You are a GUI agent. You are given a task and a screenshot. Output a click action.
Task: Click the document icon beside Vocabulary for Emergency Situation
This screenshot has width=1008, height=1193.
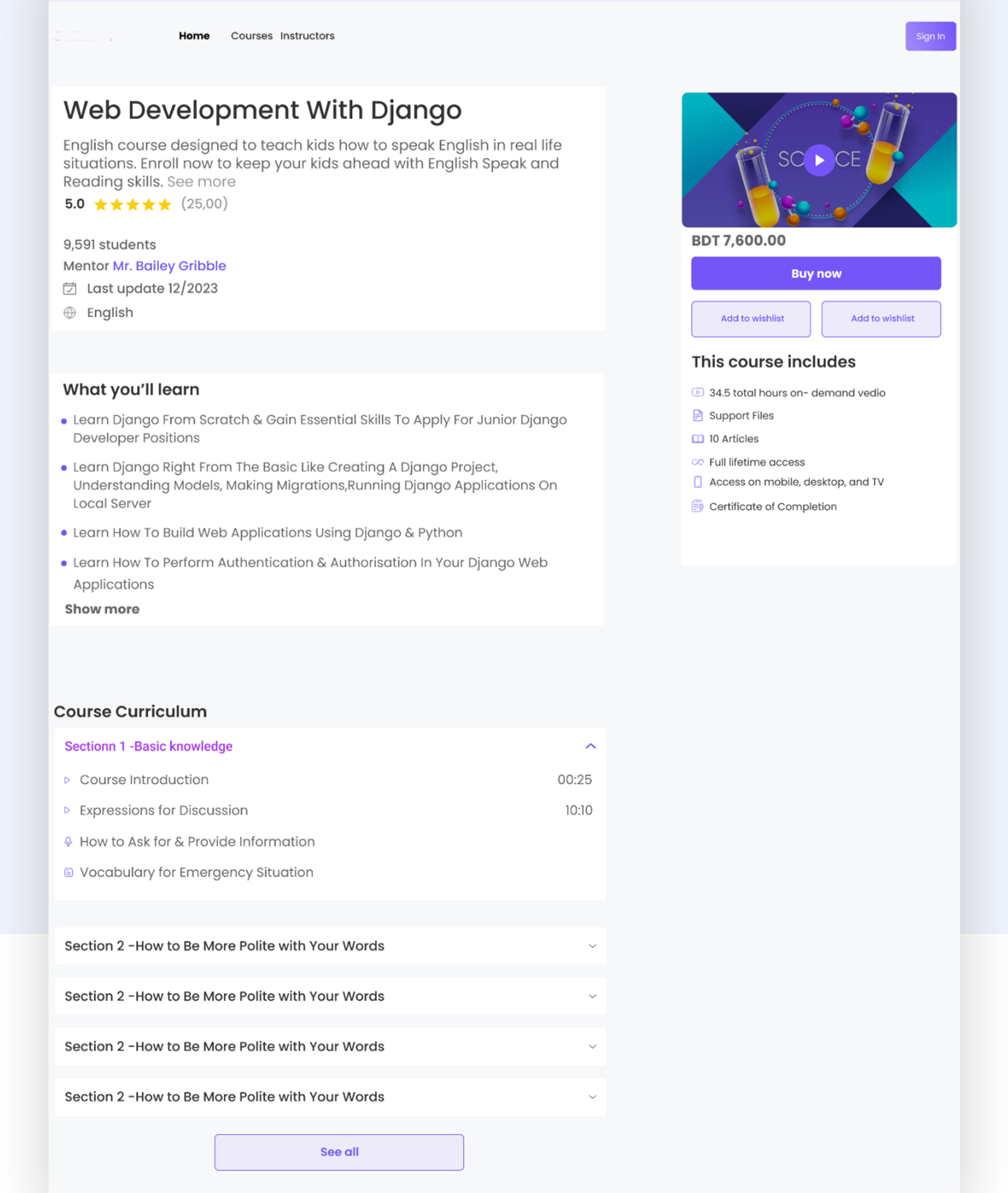tap(68, 872)
